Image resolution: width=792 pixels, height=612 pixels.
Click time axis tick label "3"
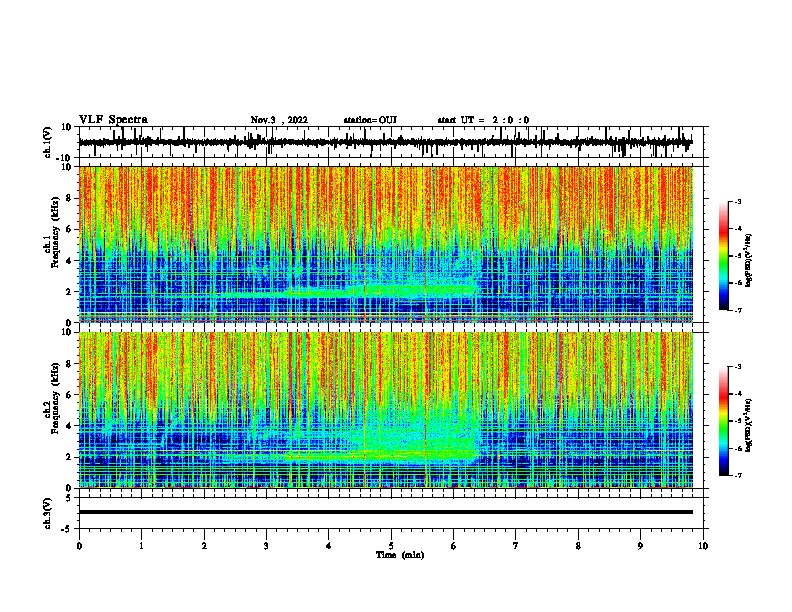coord(266,546)
